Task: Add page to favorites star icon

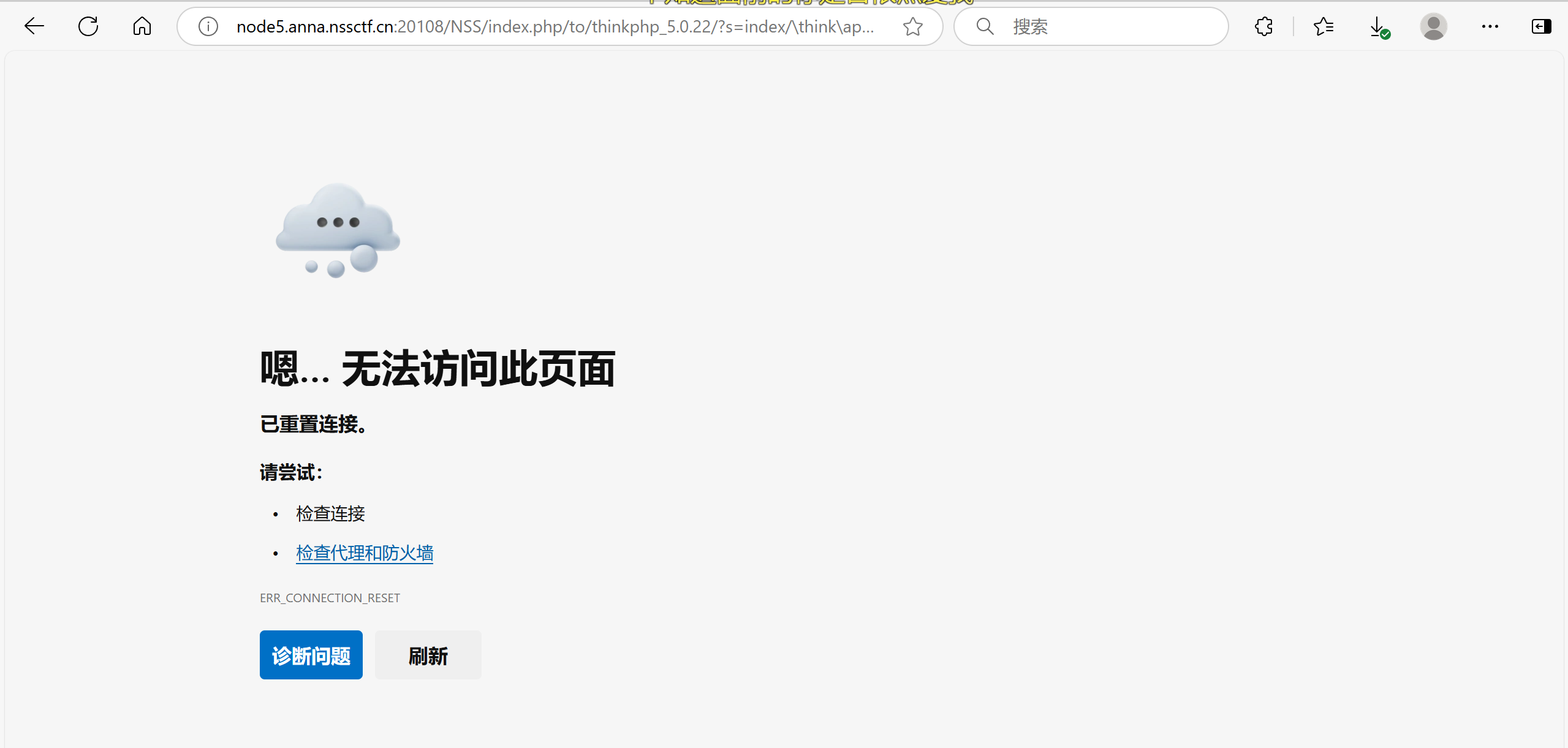Action: click(x=913, y=26)
